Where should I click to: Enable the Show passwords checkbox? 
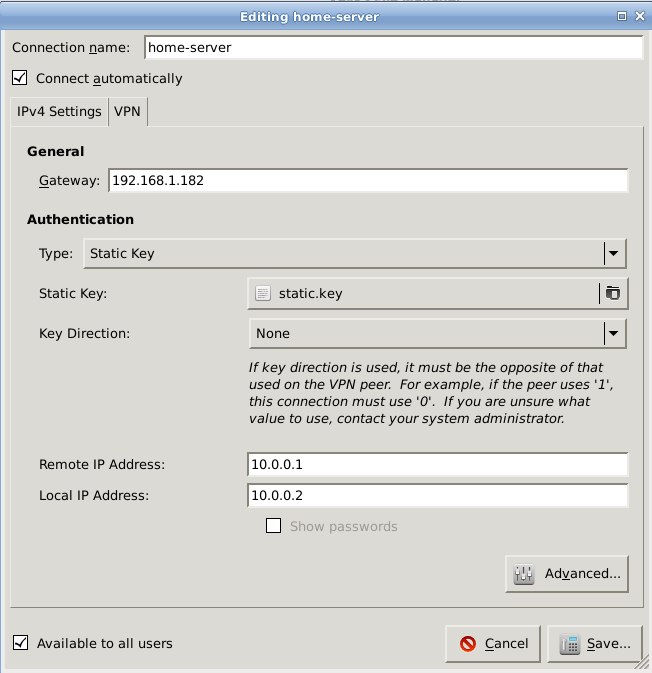(x=273, y=526)
